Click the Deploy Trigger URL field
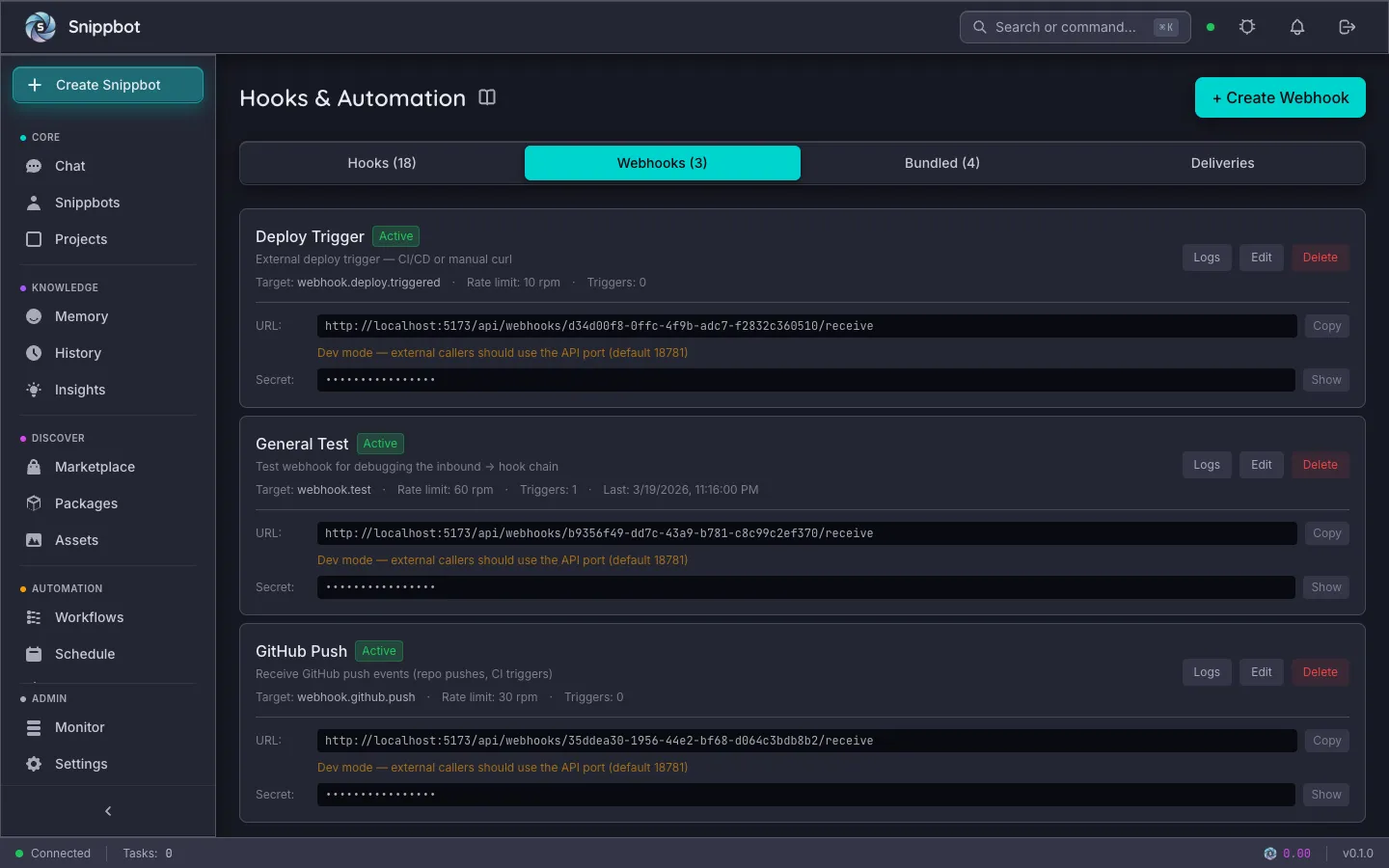Image resolution: width=1389 pixels, height=868 pixels. [x=806, y=326]
